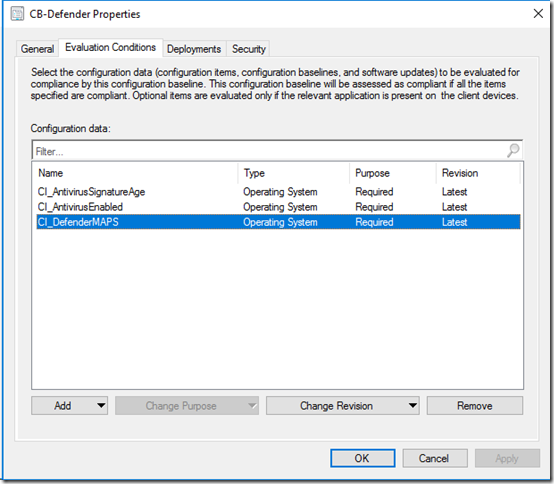
Task: Close the CB-Defender Properties dialog
Action: 538,14
